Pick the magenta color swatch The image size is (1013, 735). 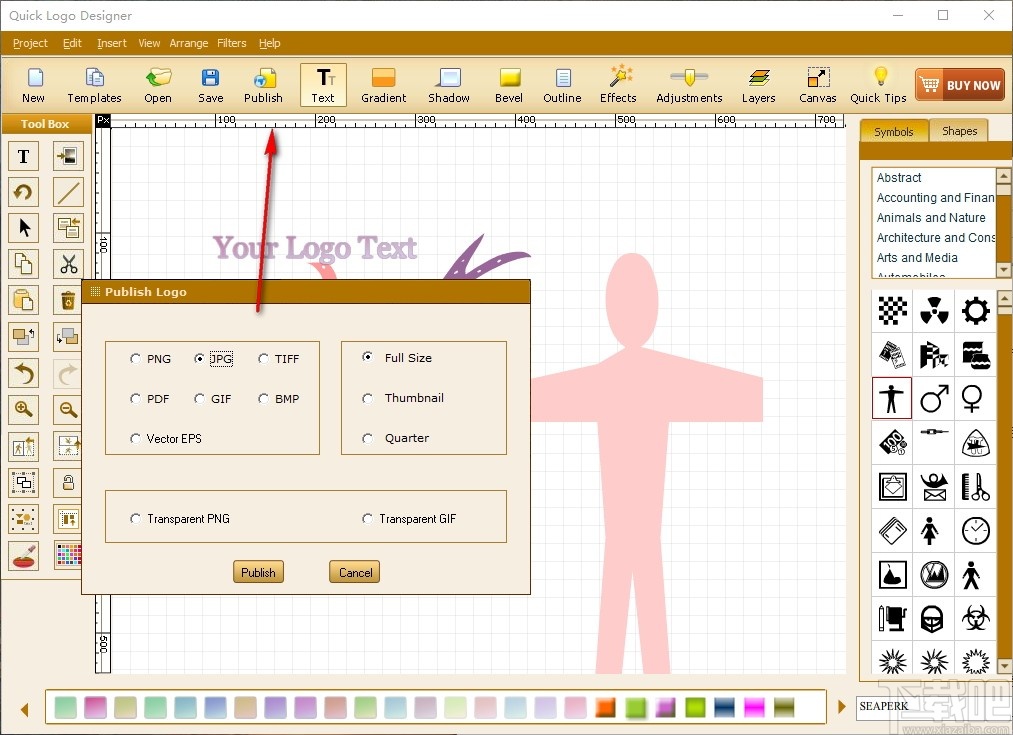(754, 707)
